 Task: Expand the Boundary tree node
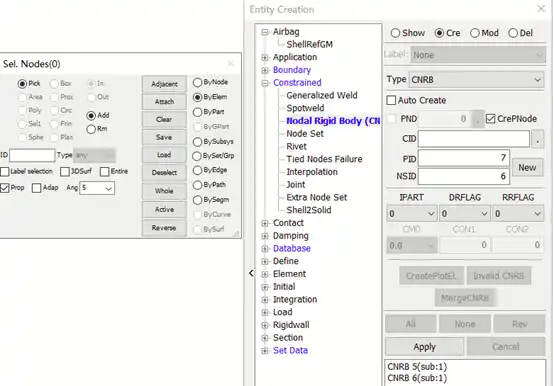click(x=265, y=70)
